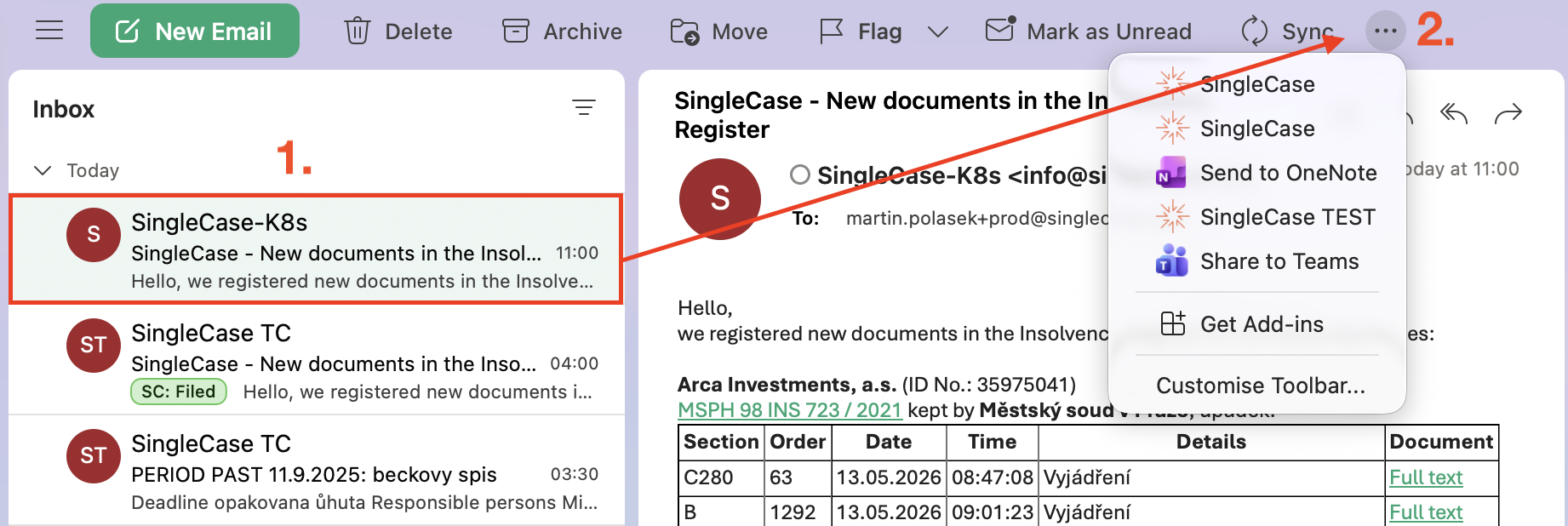Click the email subject title in reading pane
Screen dimensions: 1568x526
(891, 115)
